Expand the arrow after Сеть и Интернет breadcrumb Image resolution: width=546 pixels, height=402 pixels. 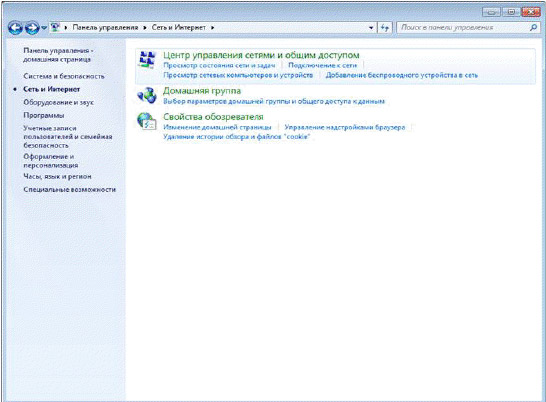pos(212,28)
